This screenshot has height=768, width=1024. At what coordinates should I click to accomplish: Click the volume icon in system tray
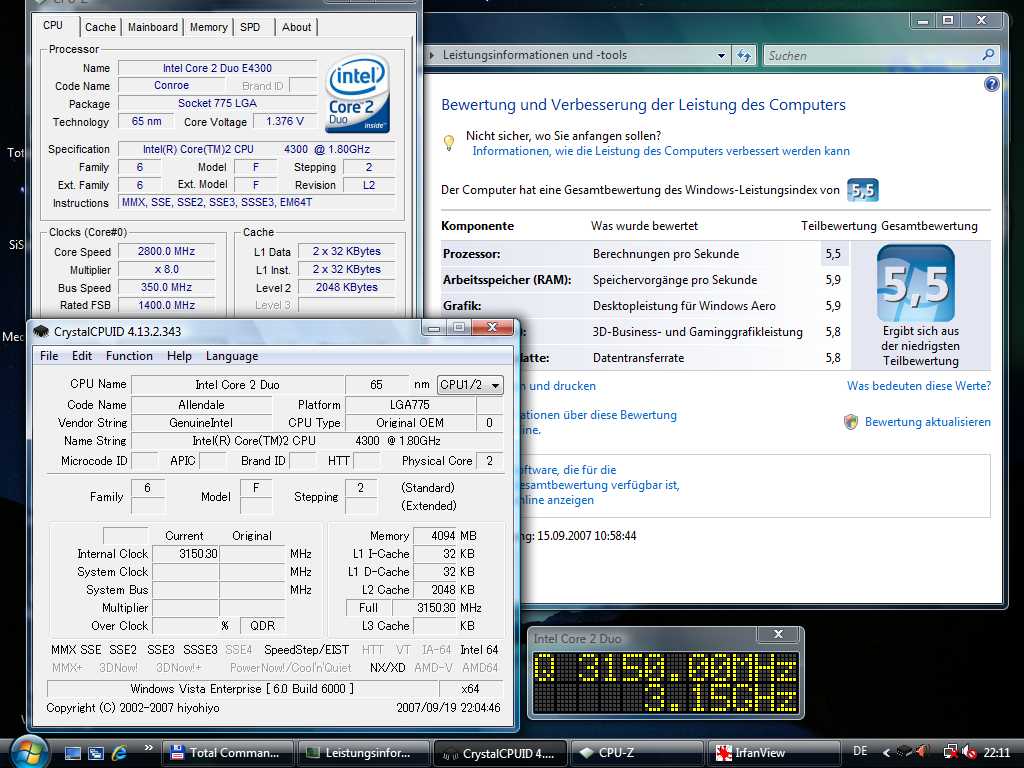pos(969,752)
